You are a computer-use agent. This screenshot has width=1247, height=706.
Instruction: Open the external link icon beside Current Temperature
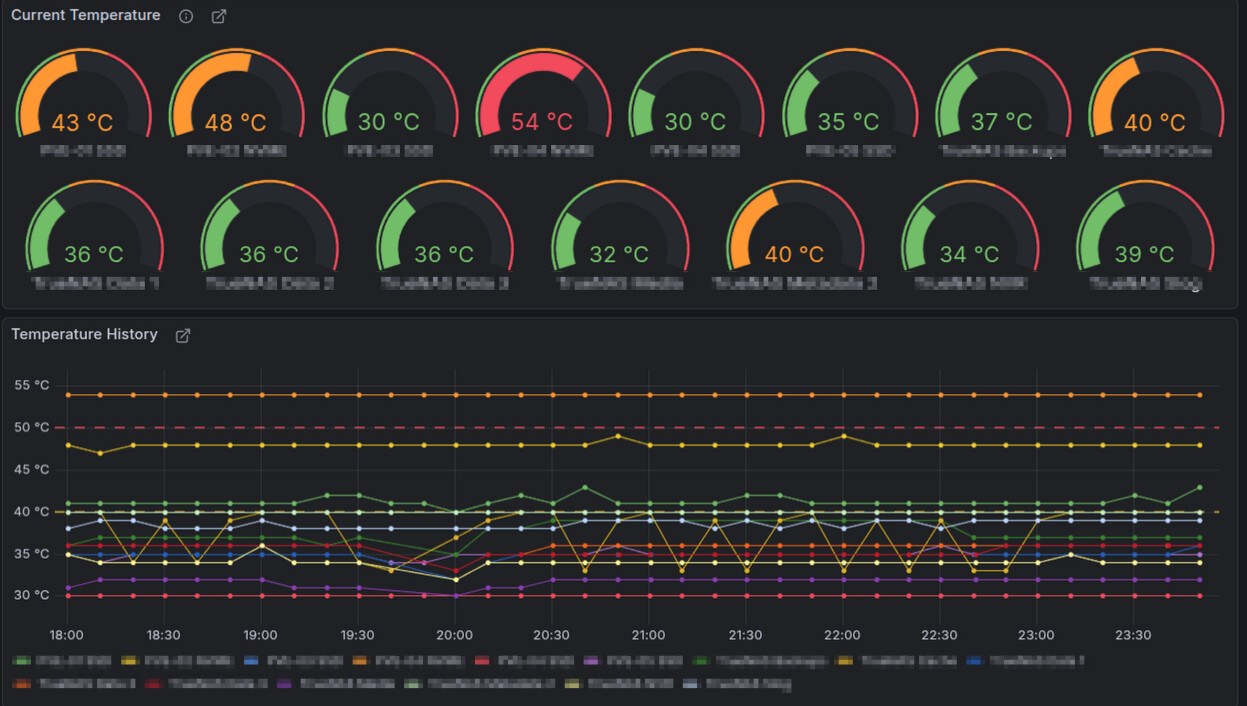[x=219, y=16]
